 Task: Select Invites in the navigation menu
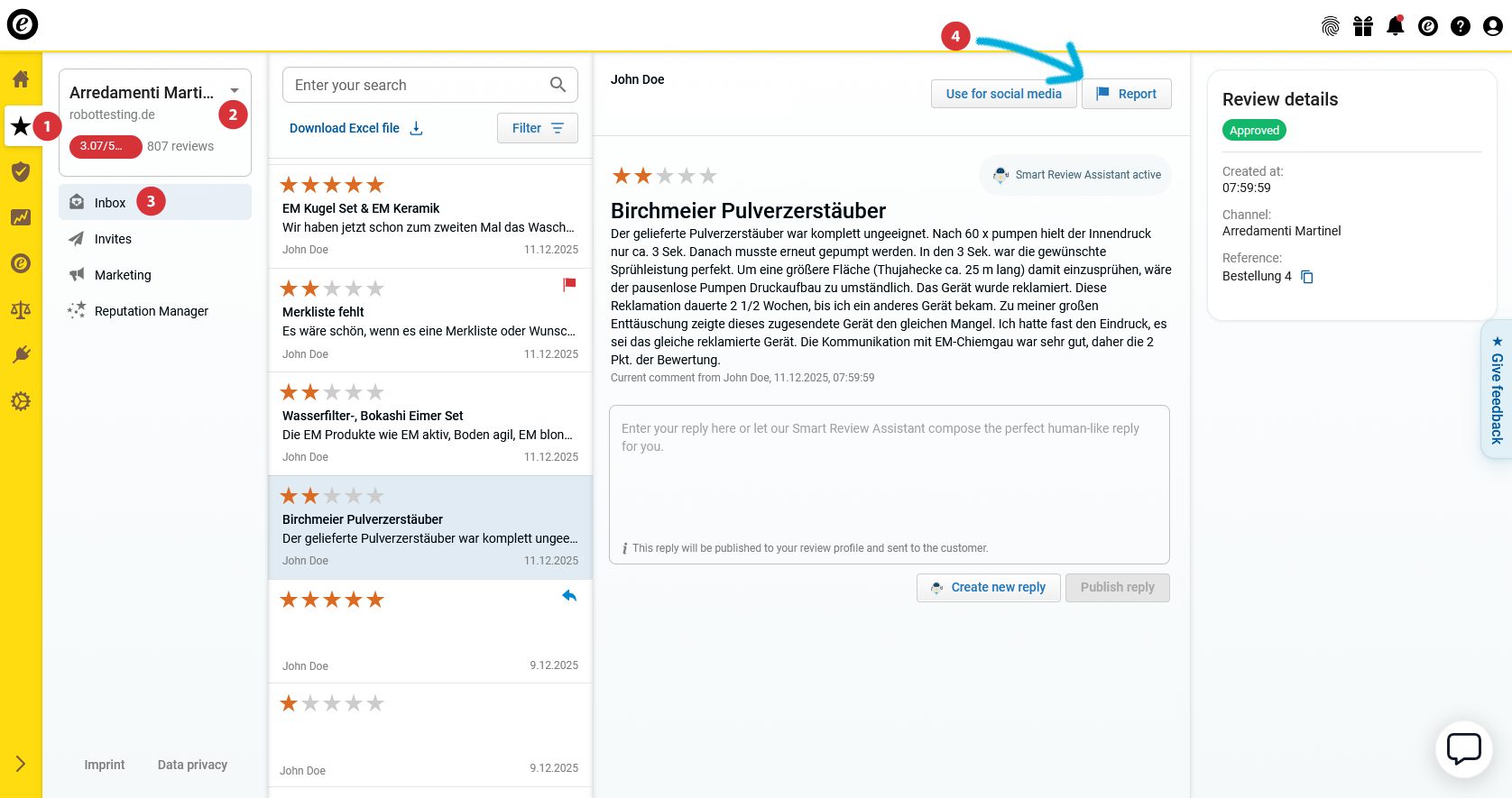113,239
